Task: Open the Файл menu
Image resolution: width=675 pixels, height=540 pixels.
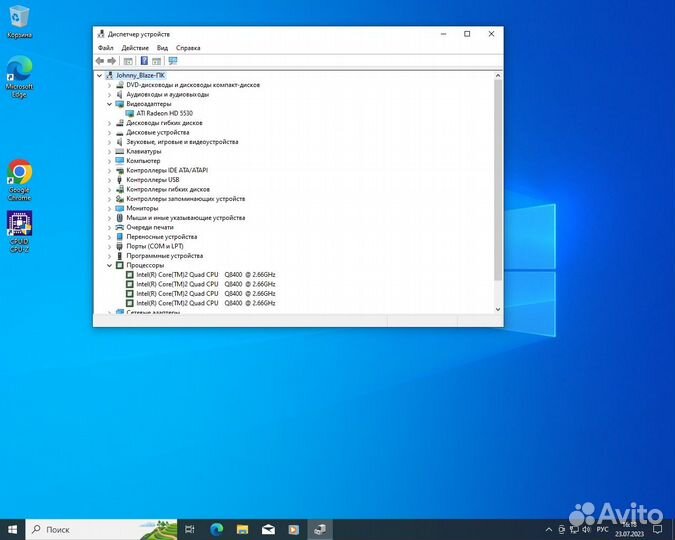Action: (x=105, y=48)
